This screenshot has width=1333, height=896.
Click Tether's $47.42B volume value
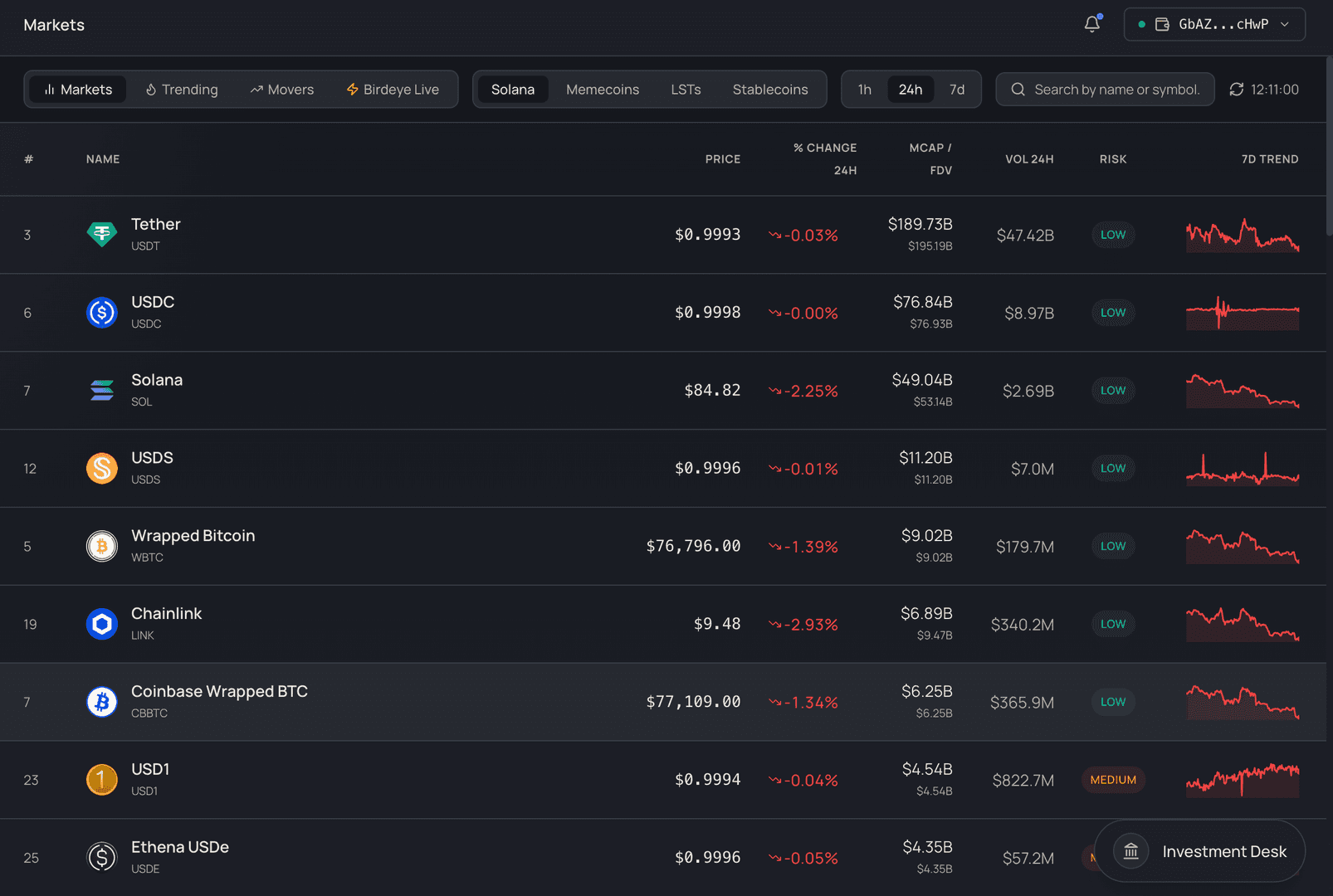click(1025, 236)
